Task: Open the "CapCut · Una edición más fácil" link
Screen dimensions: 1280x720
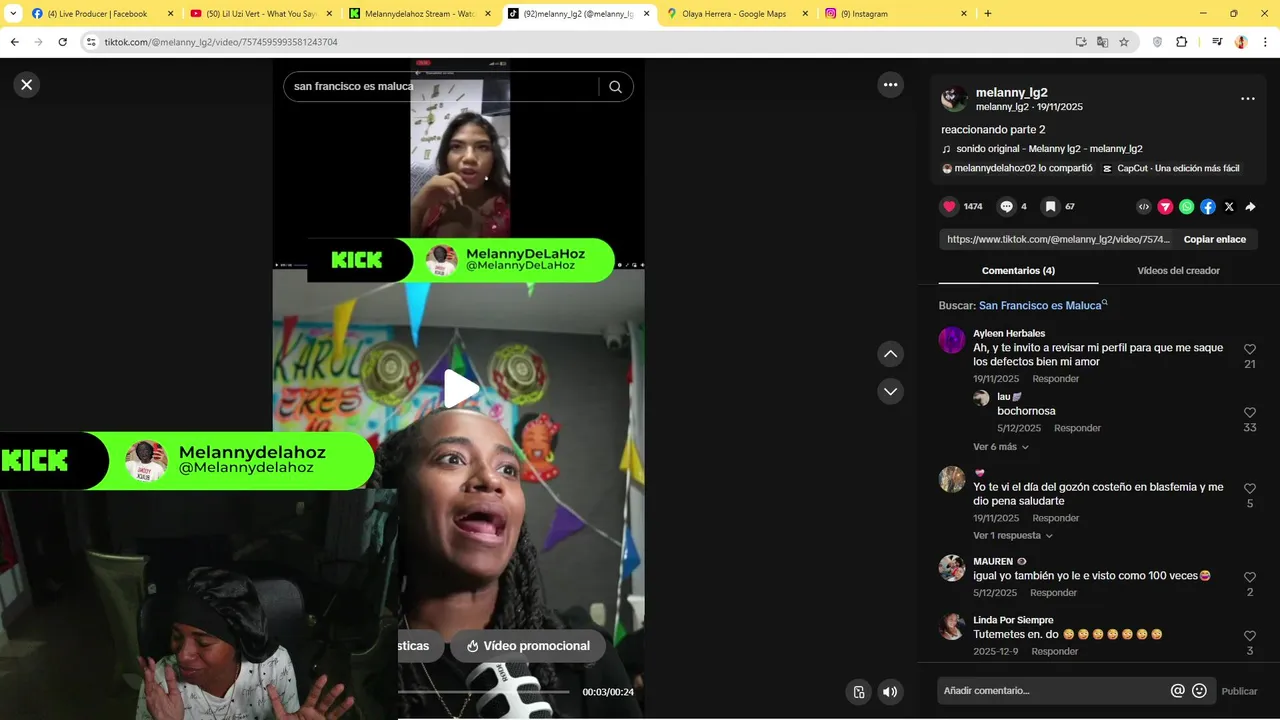Action: (x=1171, y=168)
